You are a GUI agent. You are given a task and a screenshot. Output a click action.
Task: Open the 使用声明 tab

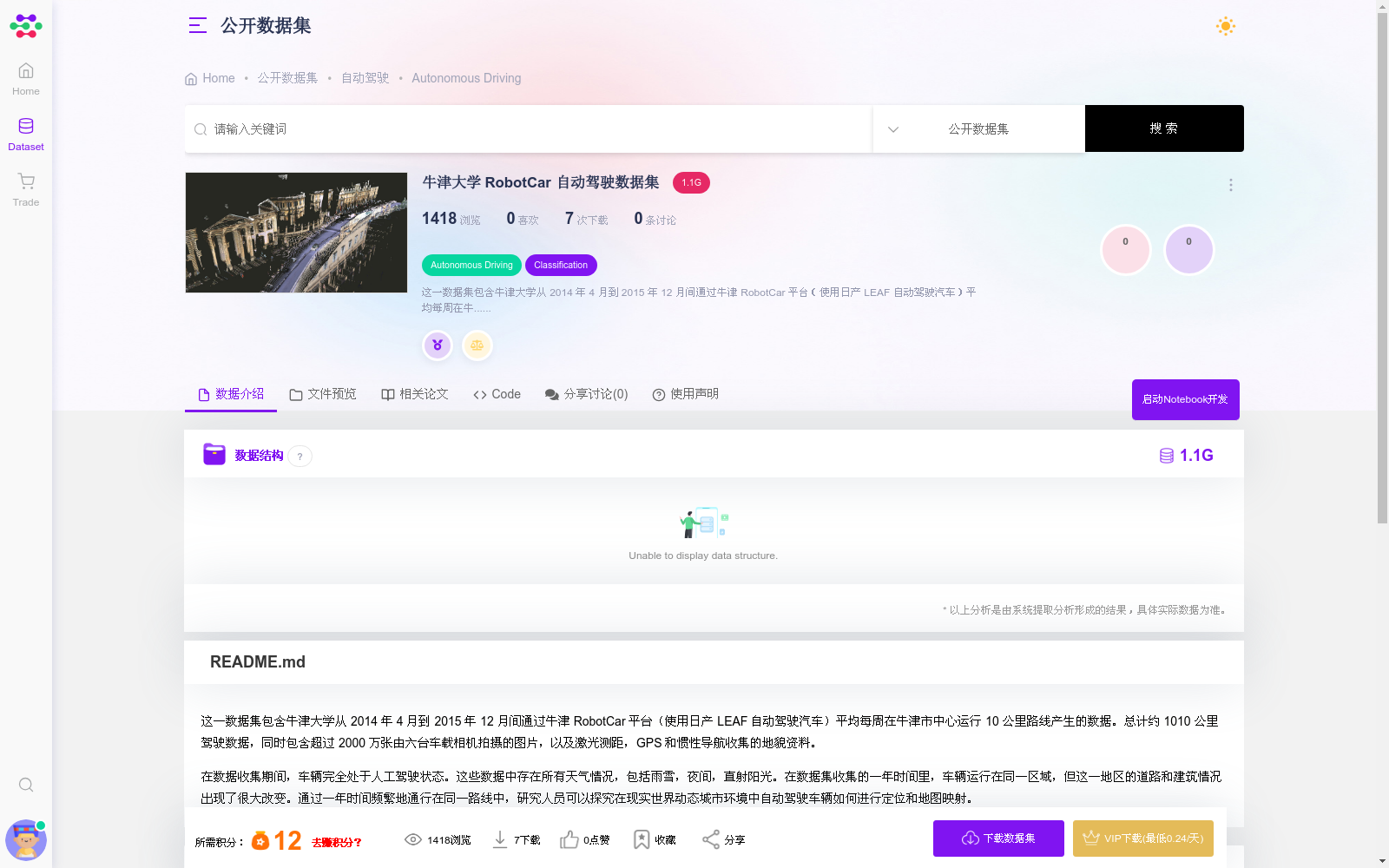click(686, 394)
